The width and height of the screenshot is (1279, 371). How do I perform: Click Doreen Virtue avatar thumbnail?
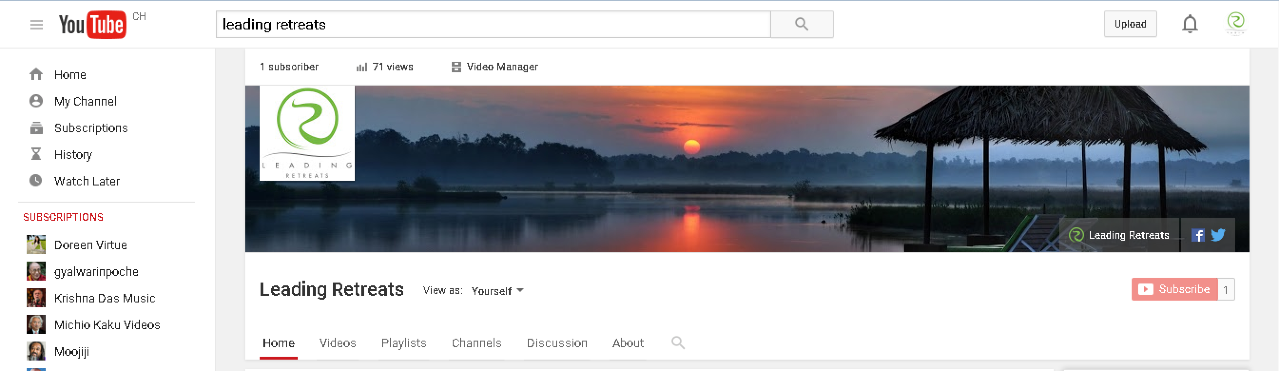coord(36,245)
